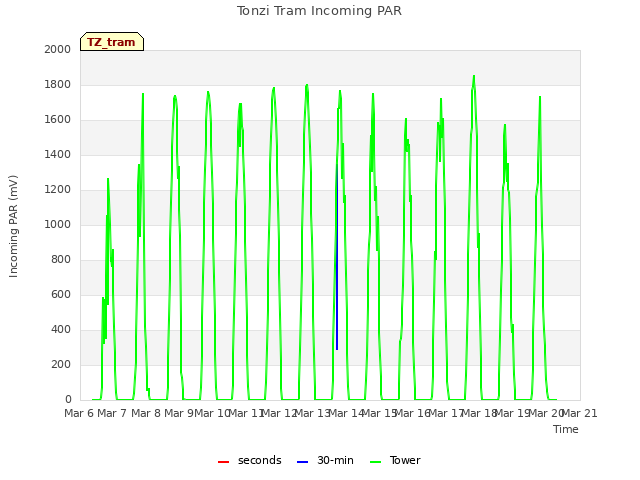Click the Mar 7 date label
This screenshot has height=480, width=640.
tap(112, 413)
